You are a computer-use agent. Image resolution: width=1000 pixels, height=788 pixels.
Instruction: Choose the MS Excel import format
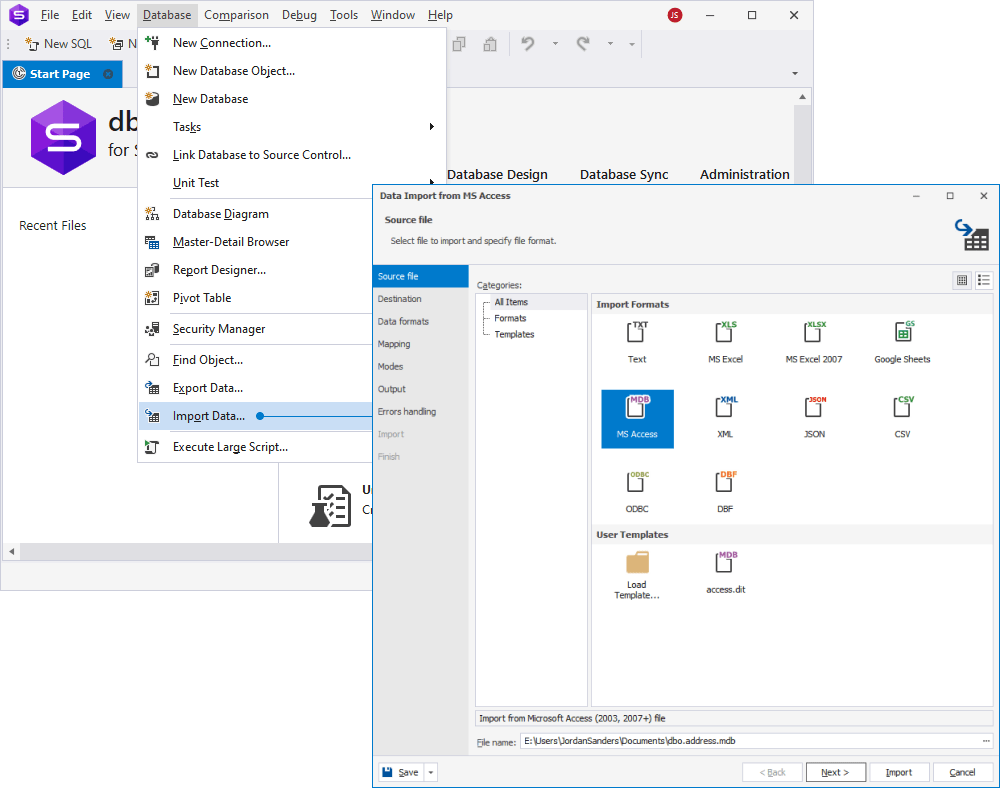coord(725,343)
